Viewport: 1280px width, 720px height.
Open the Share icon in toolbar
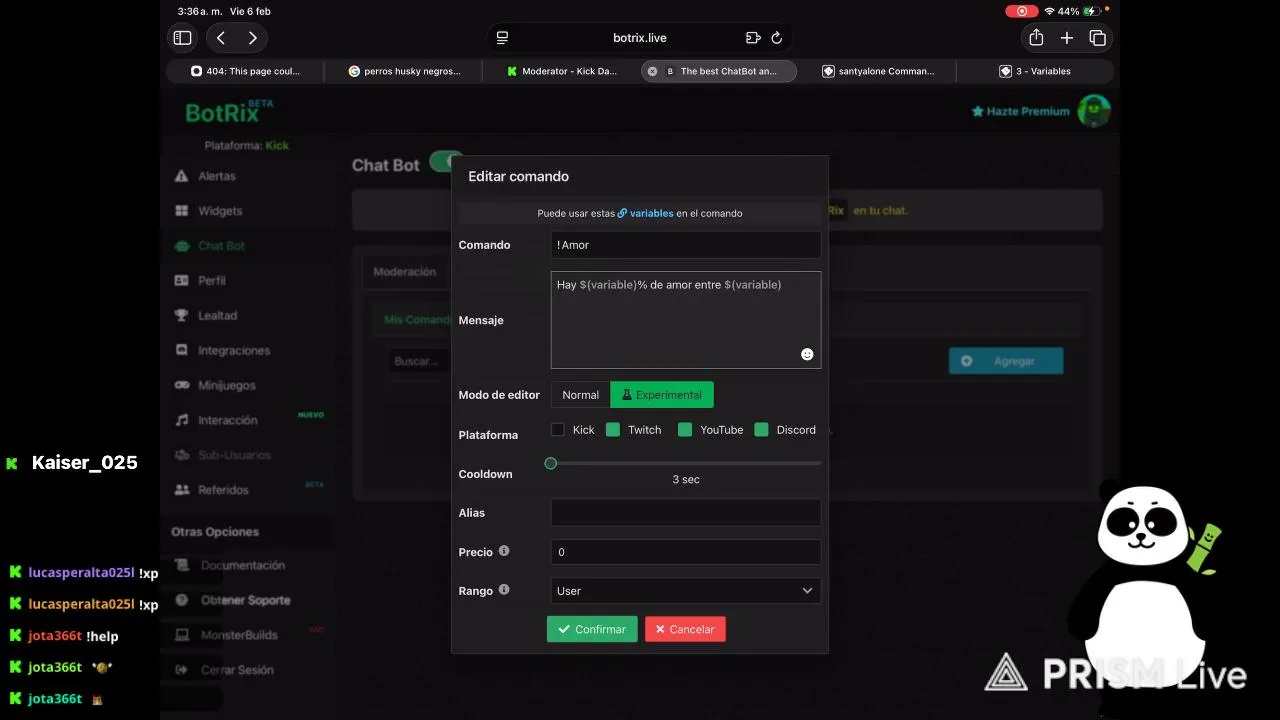tap(1036, 37)
